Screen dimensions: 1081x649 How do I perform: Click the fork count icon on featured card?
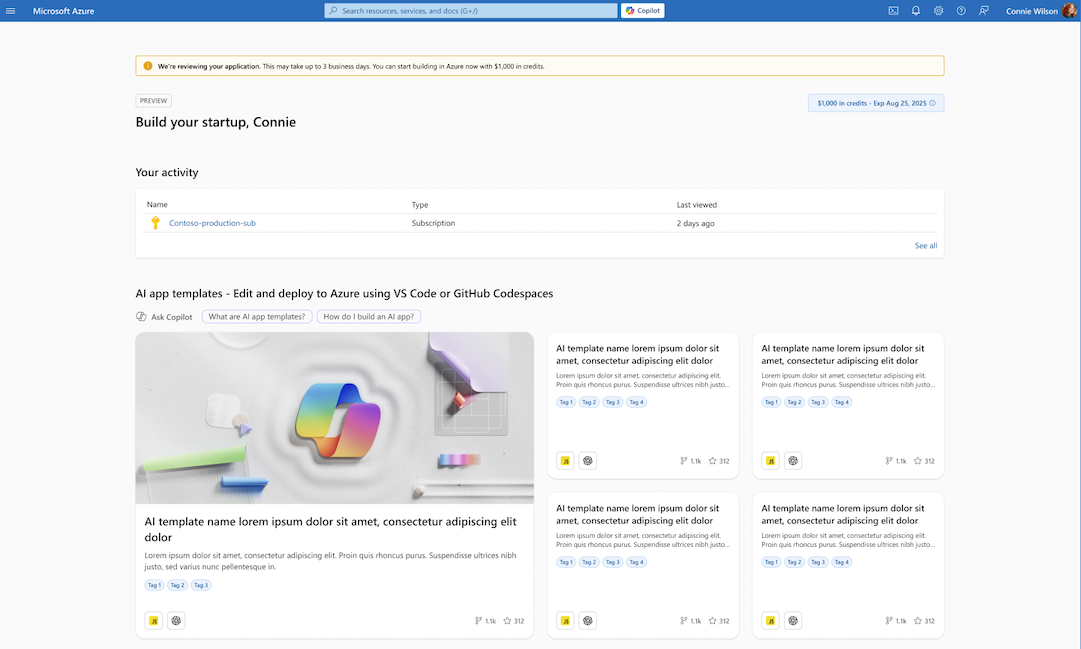(478, 621)
